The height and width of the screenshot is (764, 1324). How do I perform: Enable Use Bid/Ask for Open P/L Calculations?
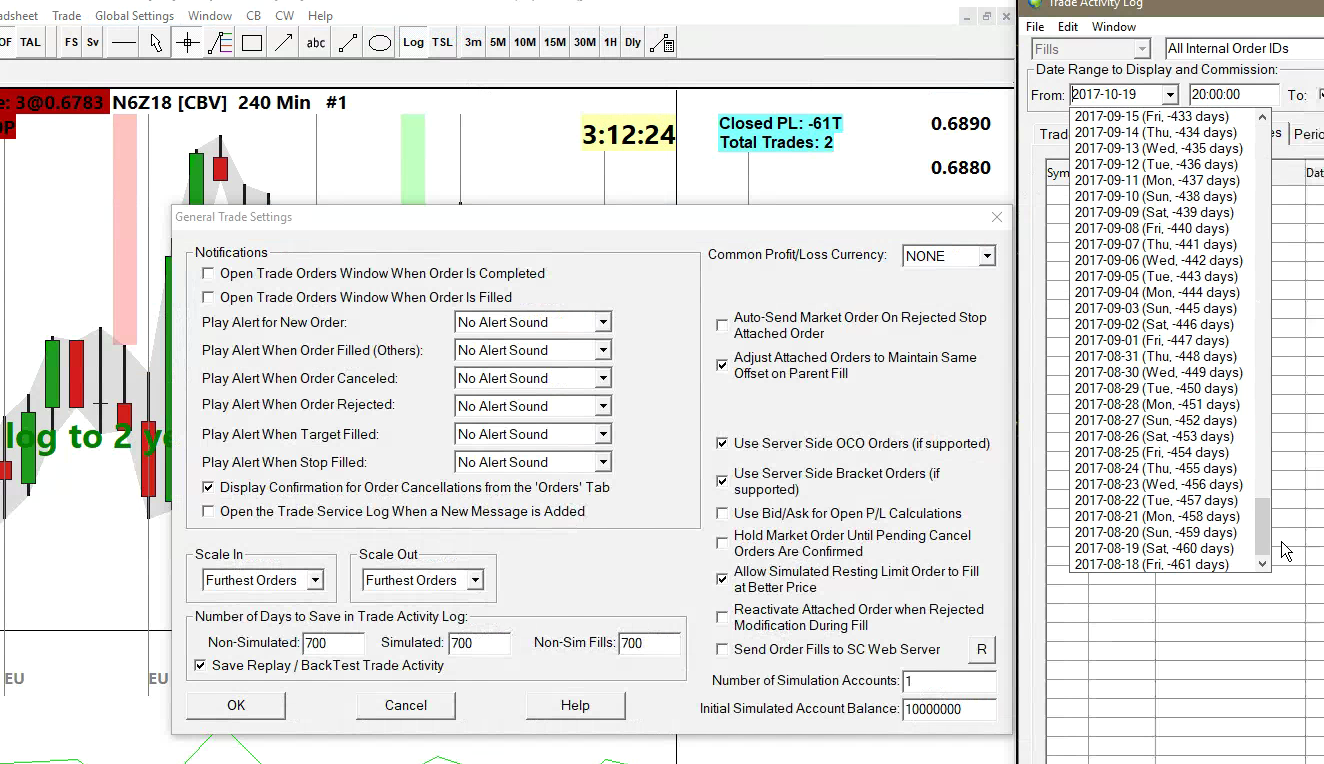(722, 513)
